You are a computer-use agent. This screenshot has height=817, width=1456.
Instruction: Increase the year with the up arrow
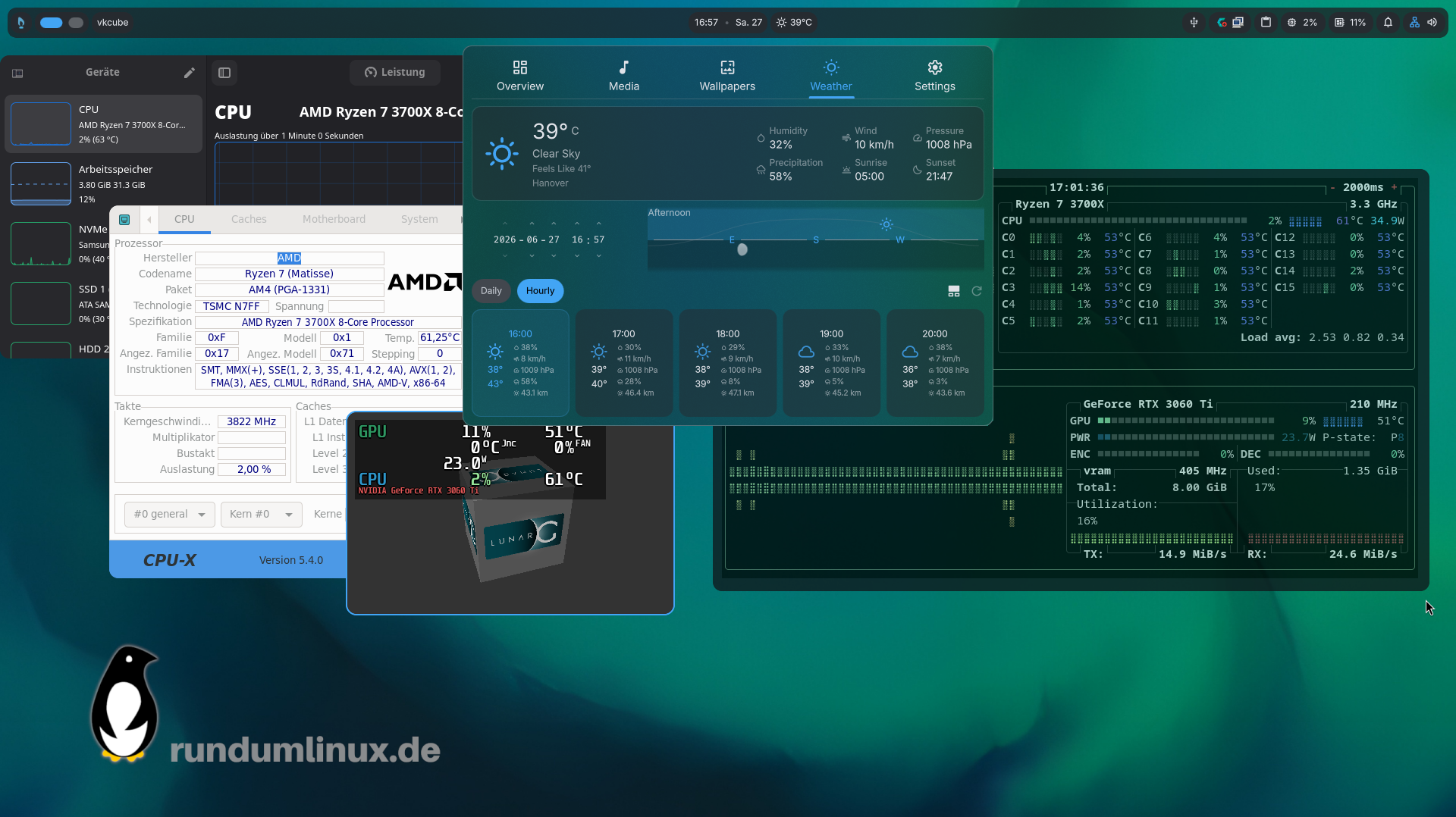(x=505, y=224)
